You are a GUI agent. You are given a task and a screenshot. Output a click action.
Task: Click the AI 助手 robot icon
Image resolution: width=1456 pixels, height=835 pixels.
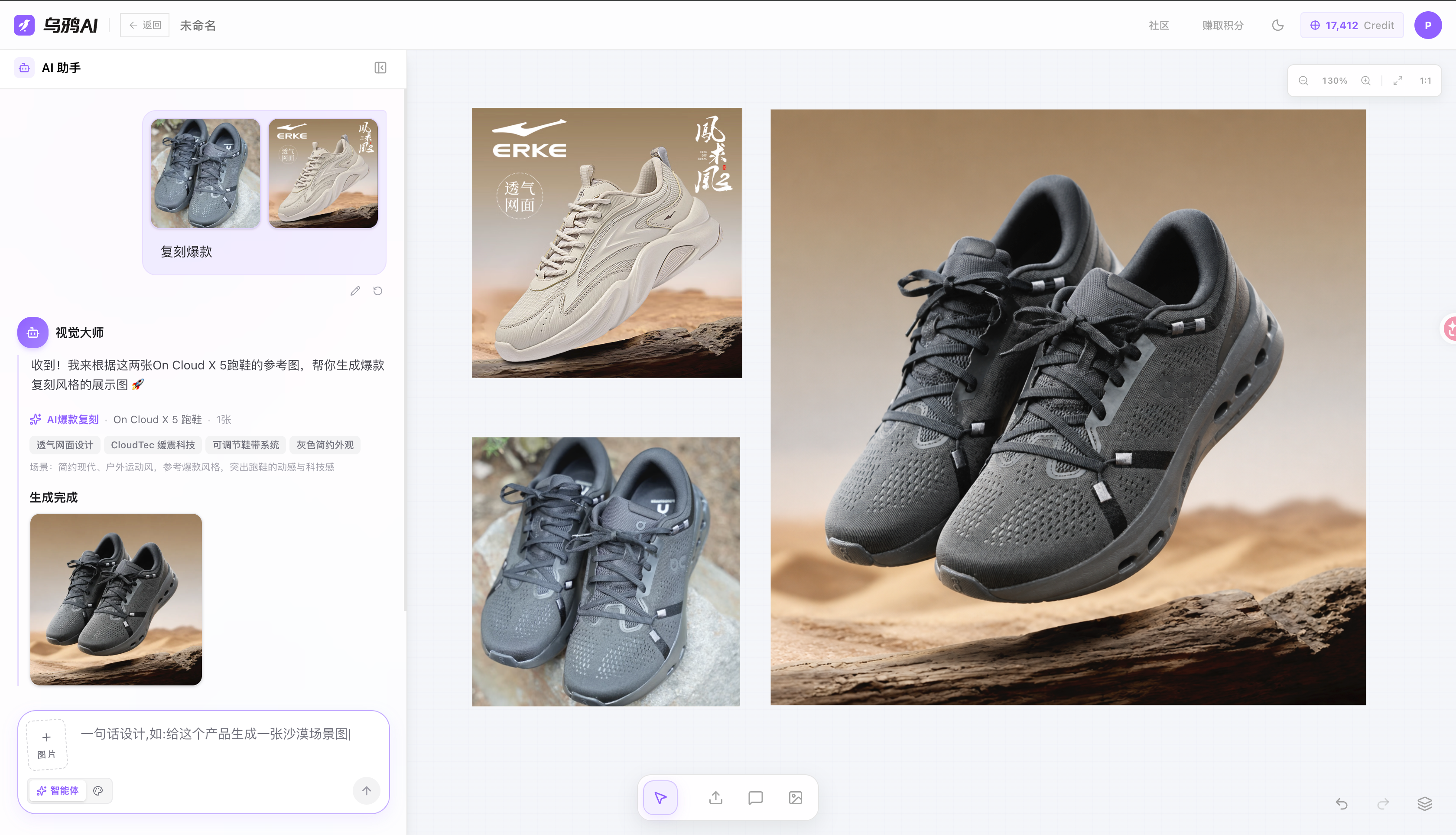click(x=24, y=68)
